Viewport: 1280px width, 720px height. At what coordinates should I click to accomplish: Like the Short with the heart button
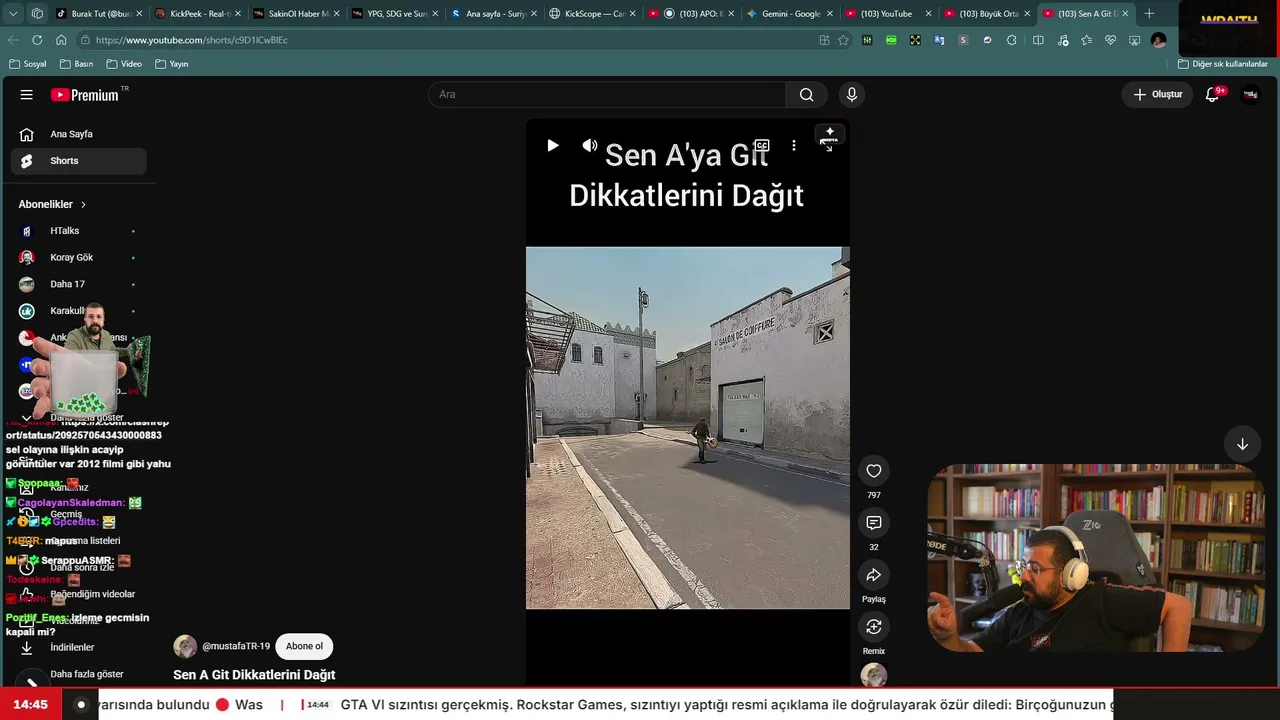[x=874, y=471]
